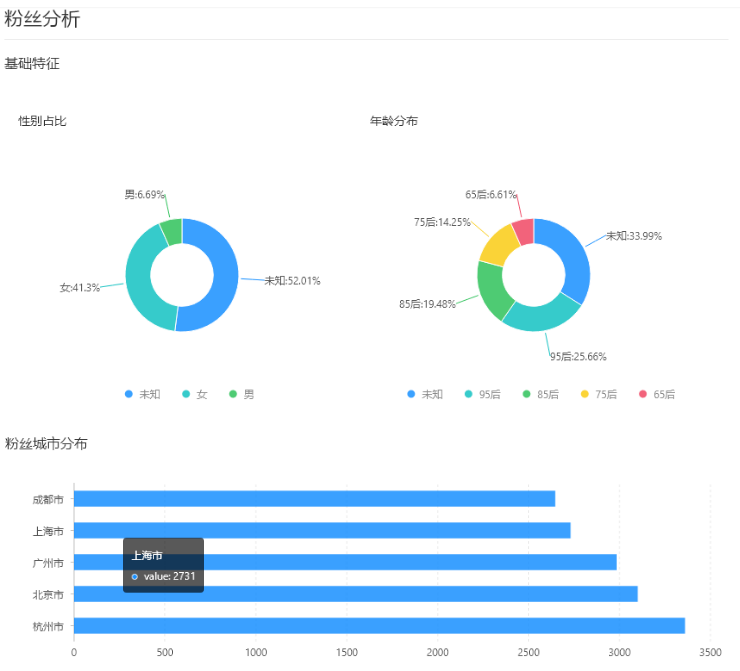
Task: Click the 性别占比 chart title
Action: (x=42, y=121)
